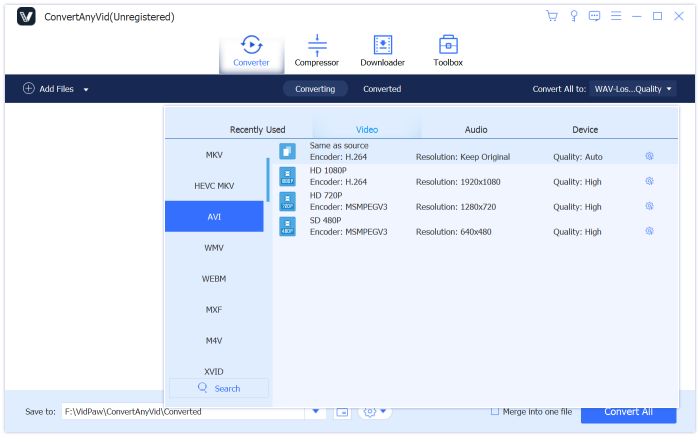Image resolution: width=700 pixels, height=437 pixels.
Task: Click the format Search field
Action: (x=219, y=388)
